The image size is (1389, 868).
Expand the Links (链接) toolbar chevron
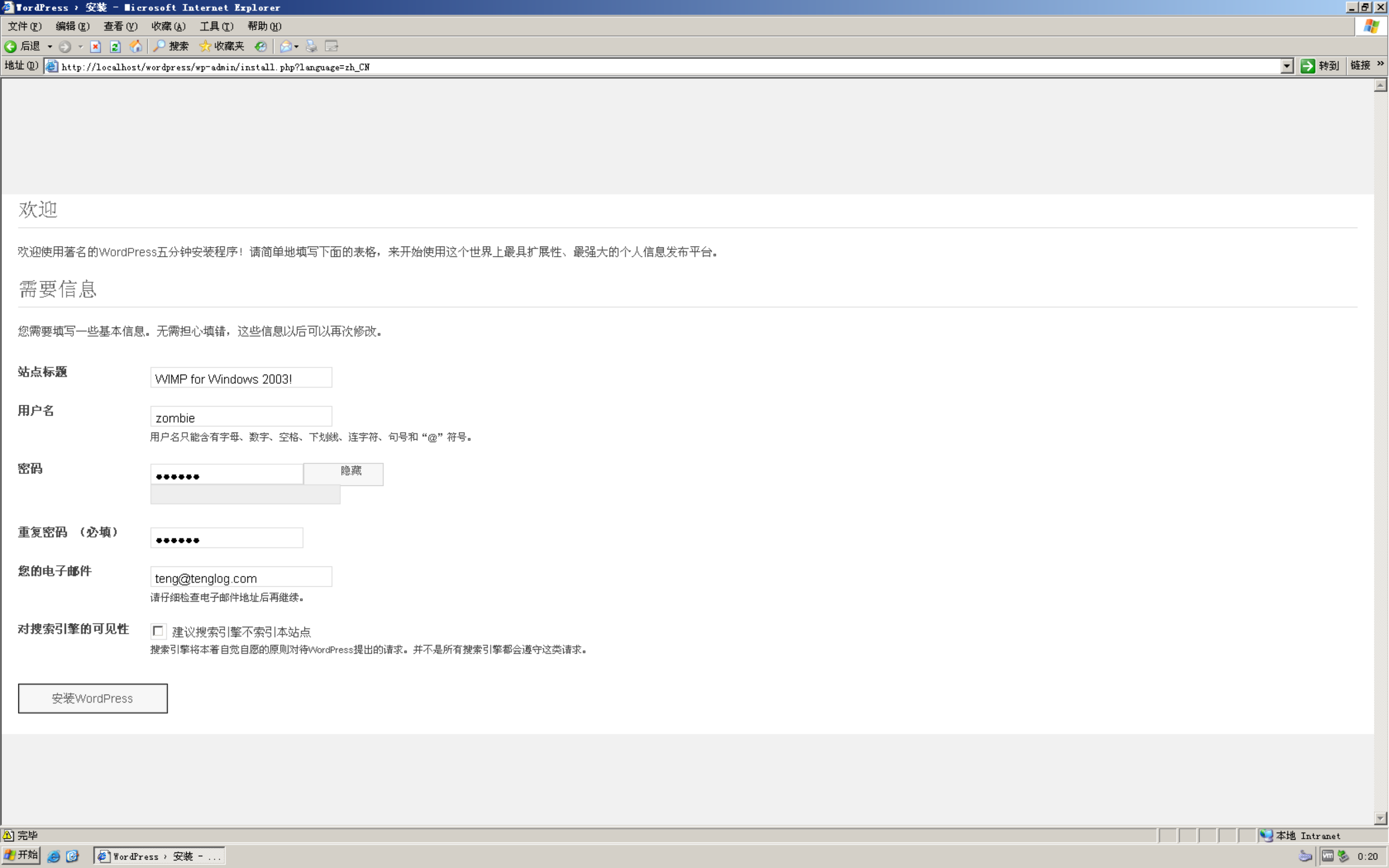(x=1381, y=64)
